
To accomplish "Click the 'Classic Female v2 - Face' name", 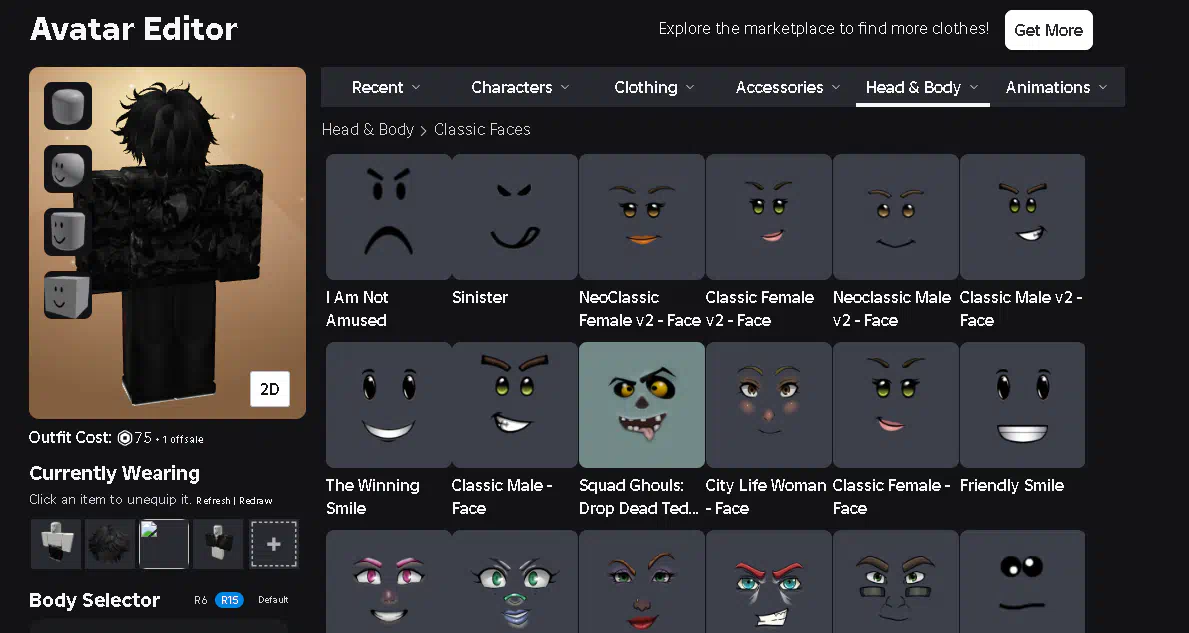I will coord(760,309).
